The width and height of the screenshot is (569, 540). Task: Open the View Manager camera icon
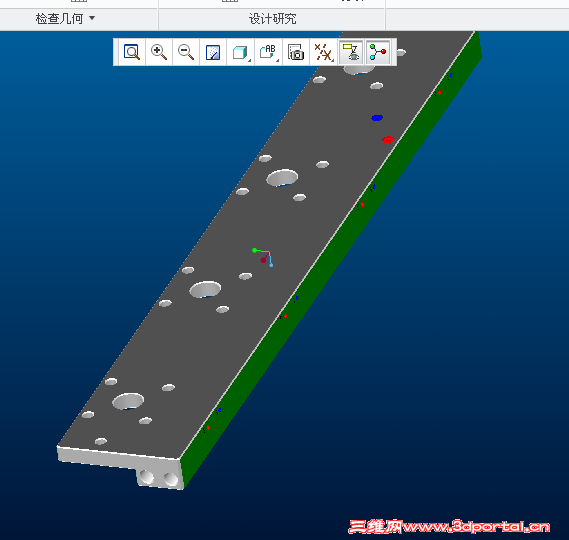pyautogui.click(x=296, y=52)
